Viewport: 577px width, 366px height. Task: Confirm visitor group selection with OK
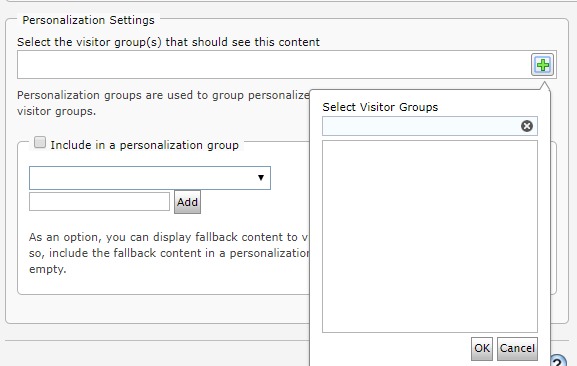[x=482, y=348]
